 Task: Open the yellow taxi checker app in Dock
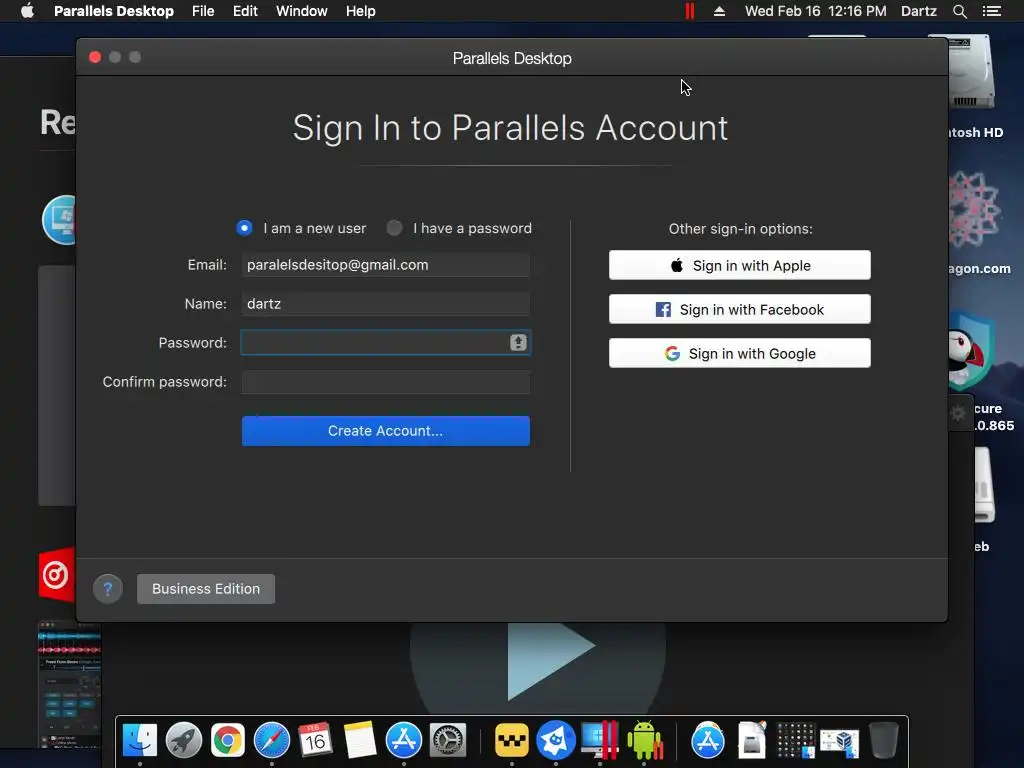click(x=511, y=740)
